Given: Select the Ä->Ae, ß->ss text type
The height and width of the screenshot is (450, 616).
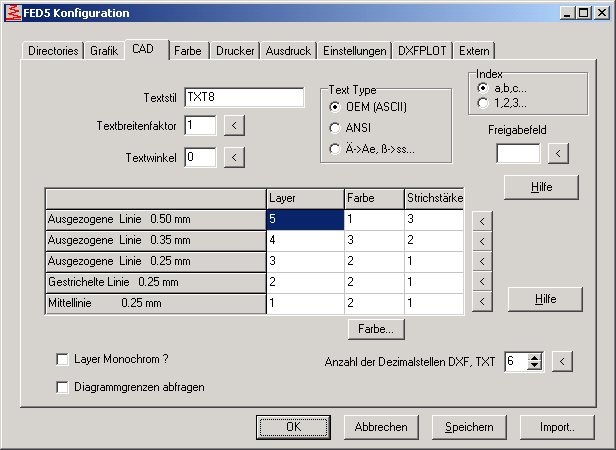Looking at the screenshot, I should pyautogui.click(x=335, y=150).
